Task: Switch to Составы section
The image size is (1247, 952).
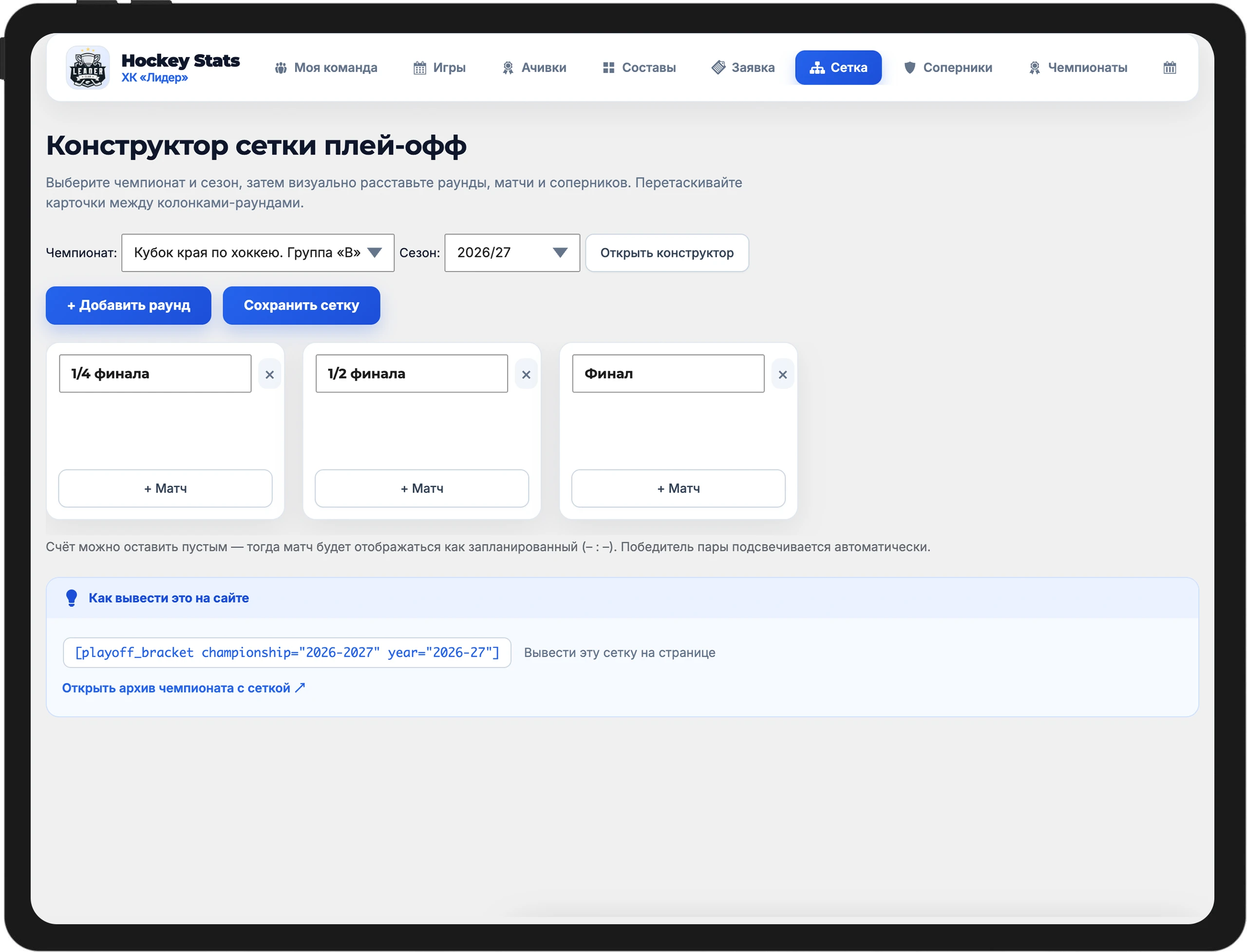Action: pos(639,67)
